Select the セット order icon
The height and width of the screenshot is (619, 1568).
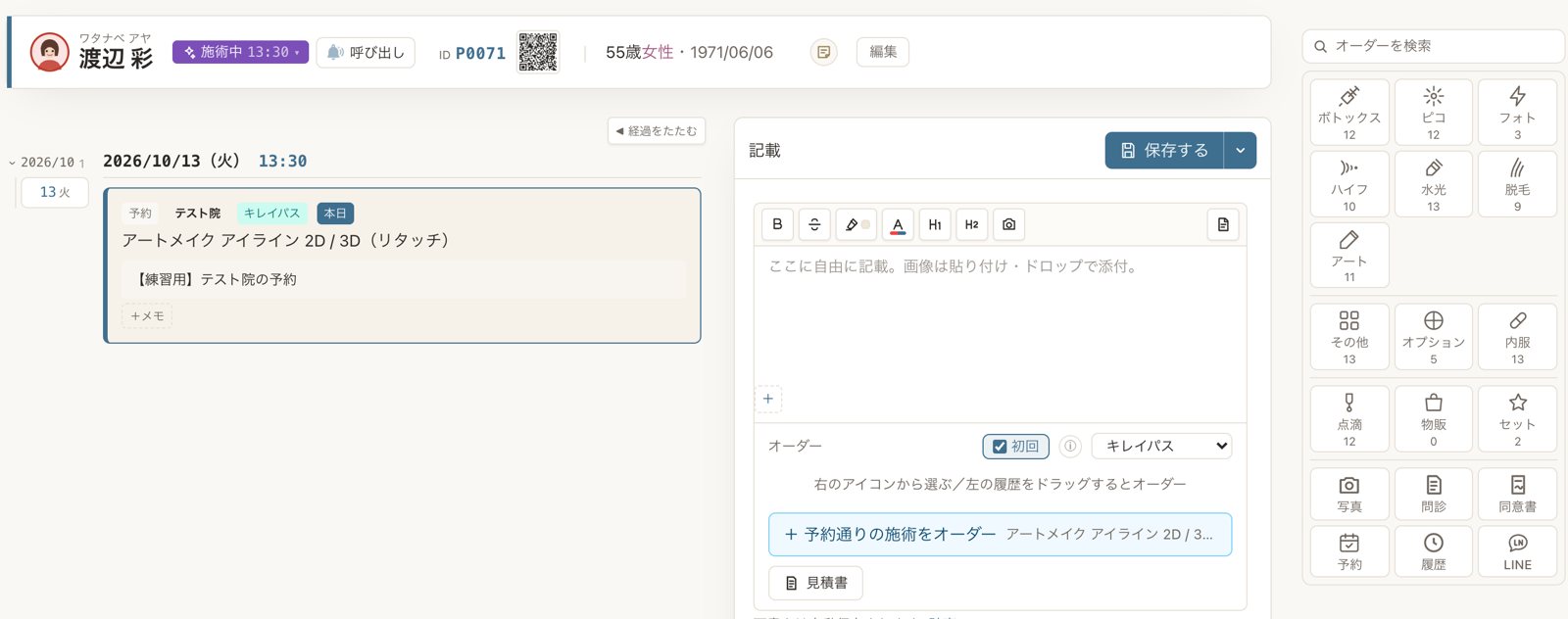(1517, 418)
